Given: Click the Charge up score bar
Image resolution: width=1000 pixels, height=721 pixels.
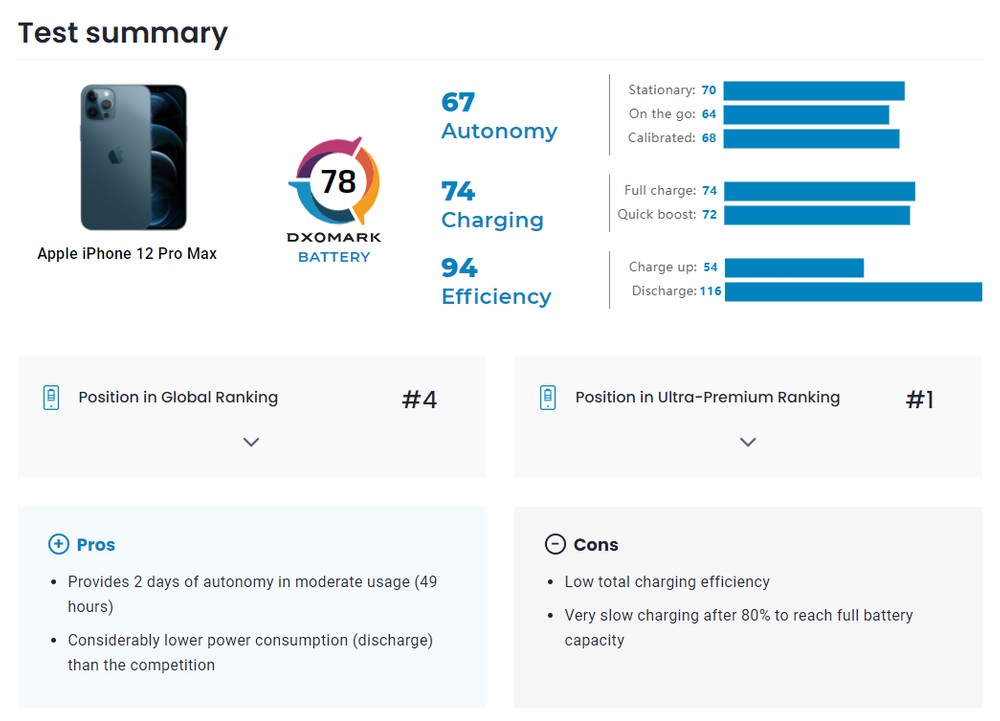Looking at the screenshot, I should tap(792, 268).
